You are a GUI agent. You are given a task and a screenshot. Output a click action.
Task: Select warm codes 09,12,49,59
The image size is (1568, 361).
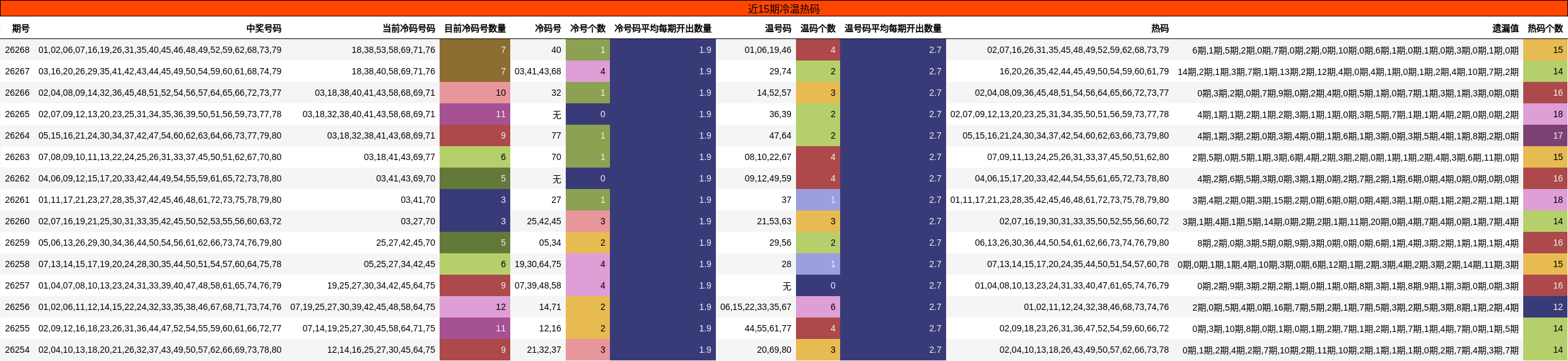tap(768, 178)
